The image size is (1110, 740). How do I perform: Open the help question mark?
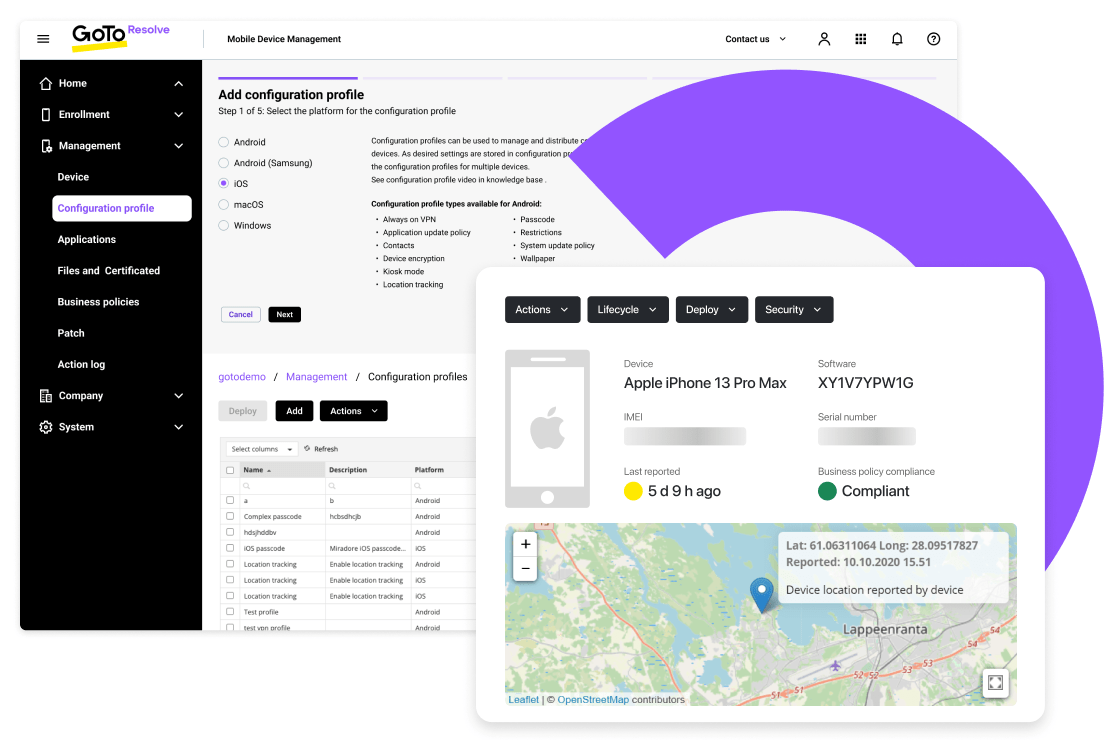coord(933,38)
